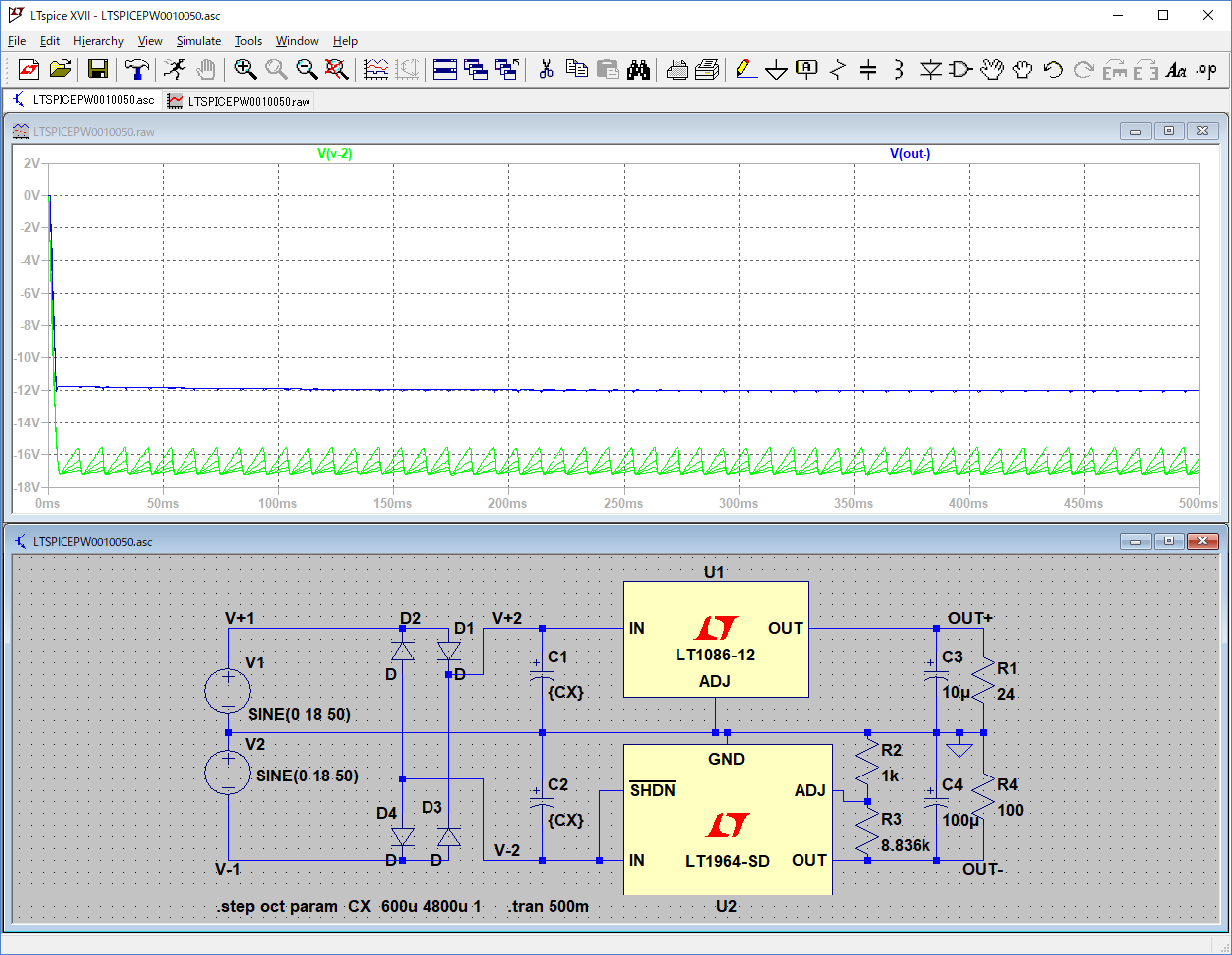Select the Cut scissors tool
Image resolution: width=1232 pixels, height=955 pixels.
click(x=546, y=69)
